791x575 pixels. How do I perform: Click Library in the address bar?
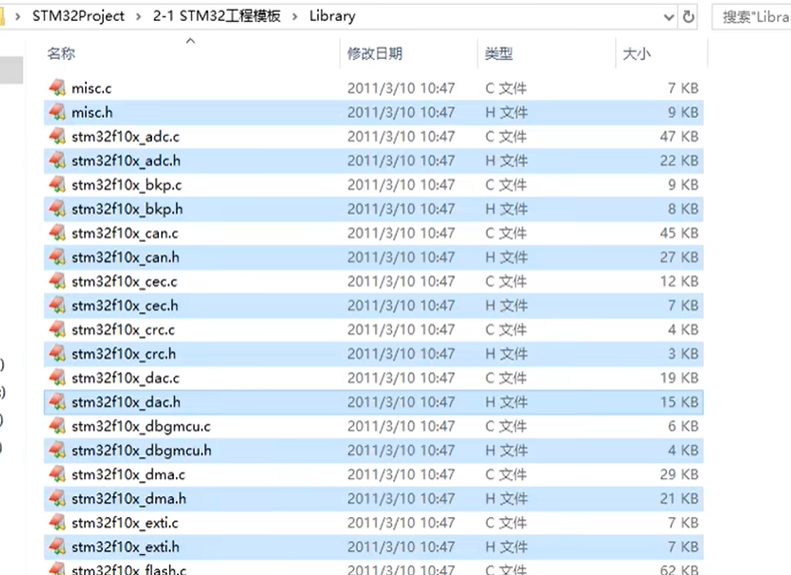(332, 16)
